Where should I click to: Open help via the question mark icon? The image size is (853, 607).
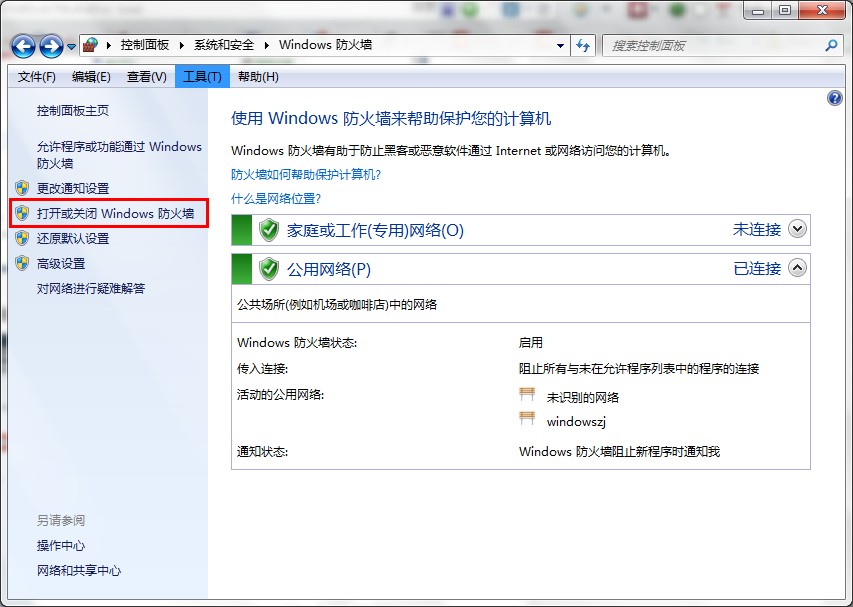[x=834, y=97]
